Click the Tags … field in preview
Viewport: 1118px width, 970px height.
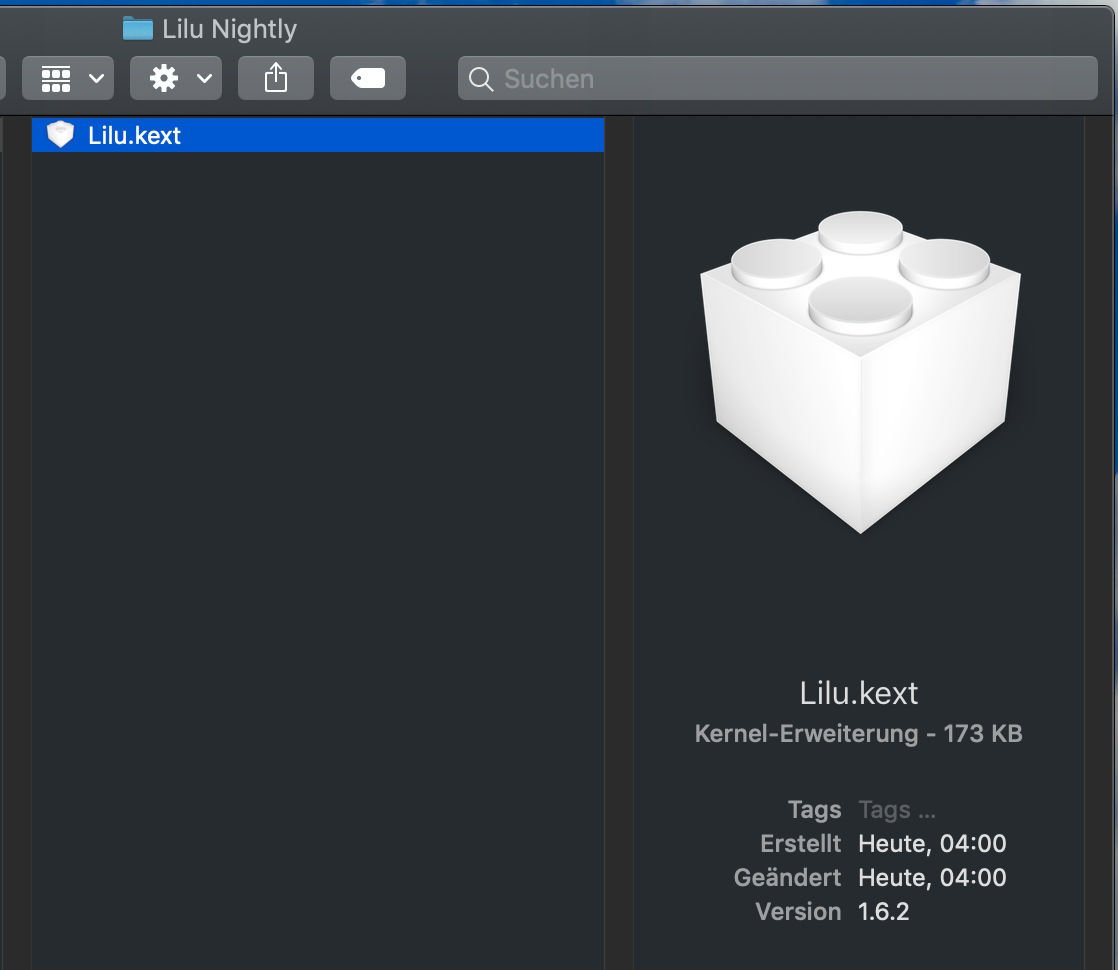(897, 810)
